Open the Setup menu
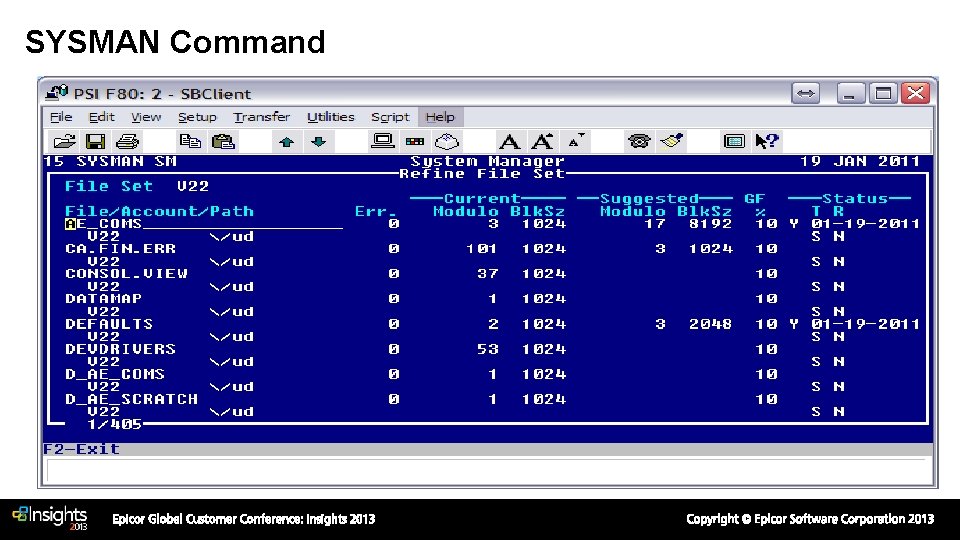The height and width of the screenshot is (540, 960). 197,116
